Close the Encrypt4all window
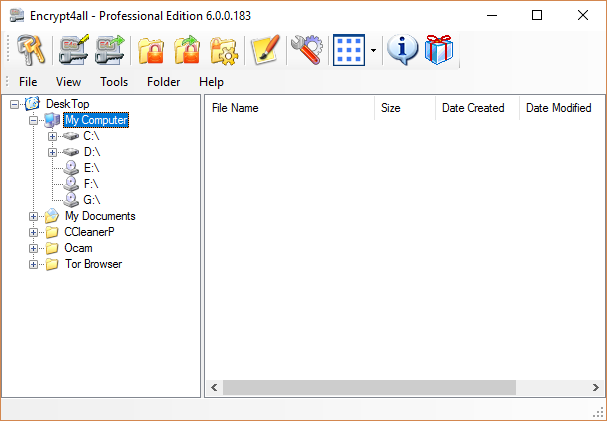The height and width of the screenshot is (421, 607). (583, 15)
